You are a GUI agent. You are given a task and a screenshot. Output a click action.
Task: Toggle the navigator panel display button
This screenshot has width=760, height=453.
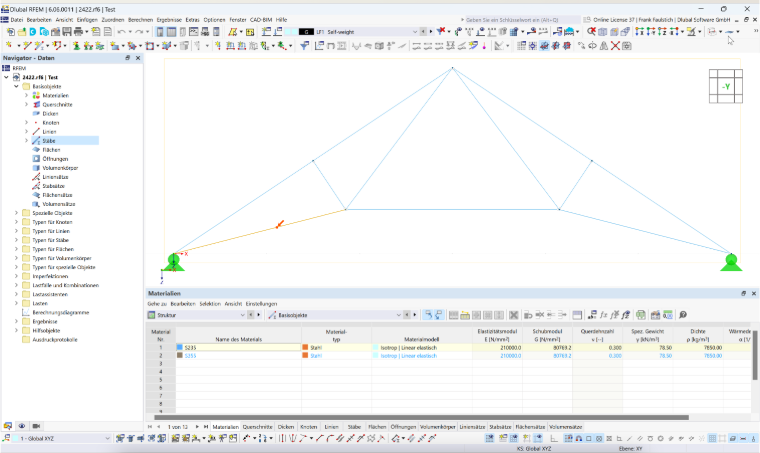point(160,31)
